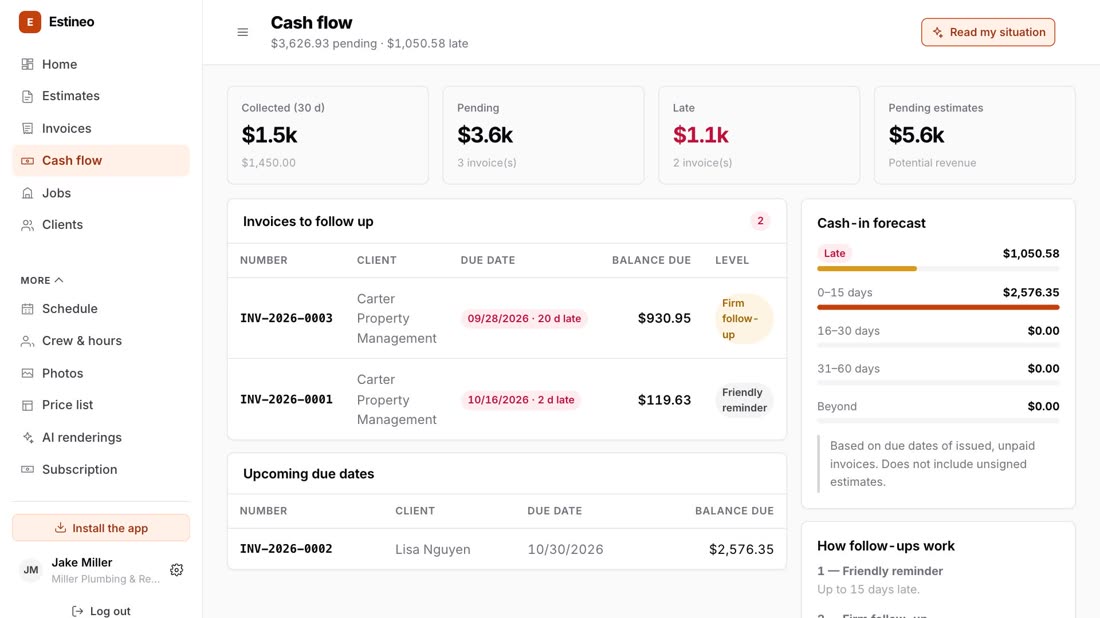Click the Late tag in Cash-in forecast

[834, 253]
